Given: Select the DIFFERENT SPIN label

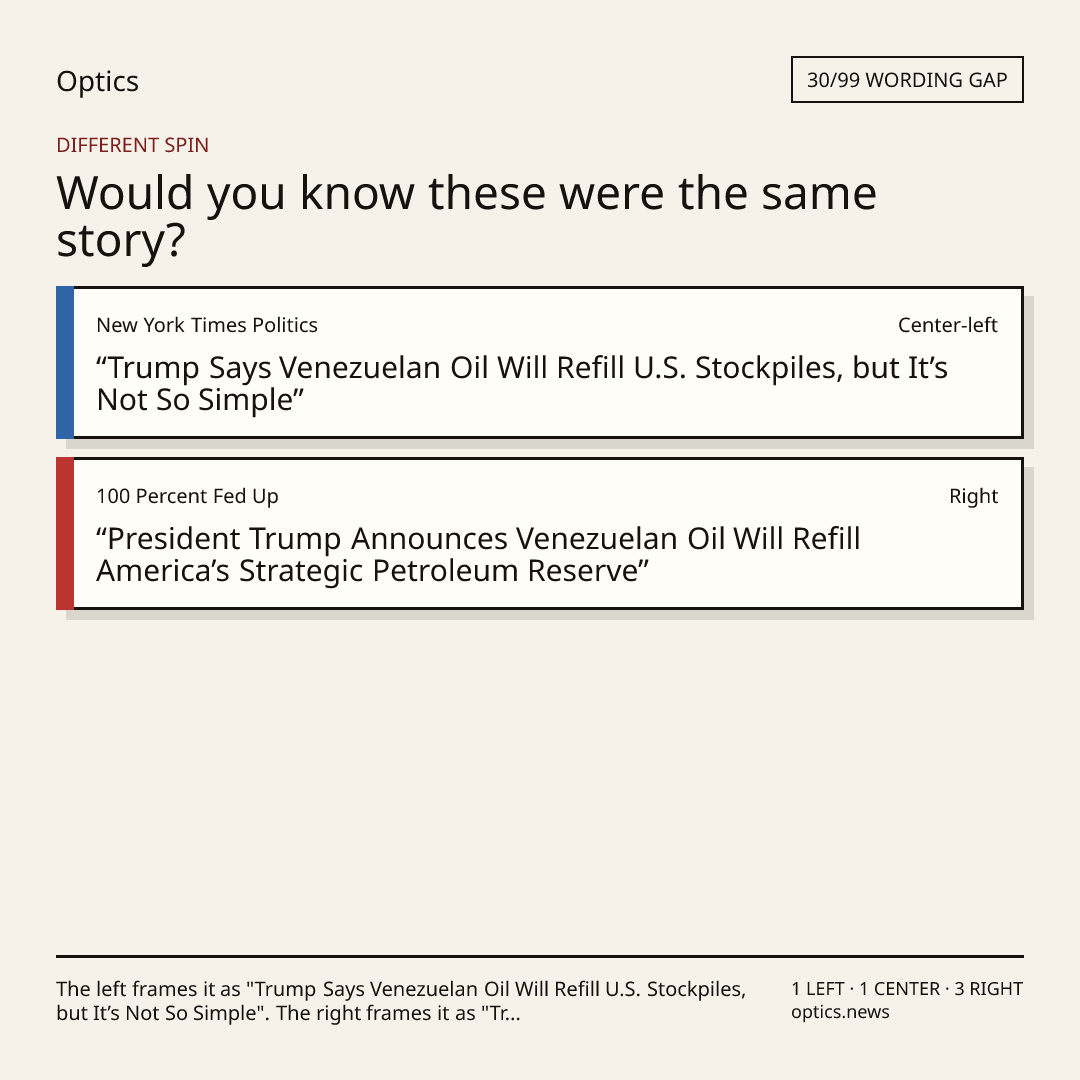Looking at the screenshot, I should click(x=132, y=145).
